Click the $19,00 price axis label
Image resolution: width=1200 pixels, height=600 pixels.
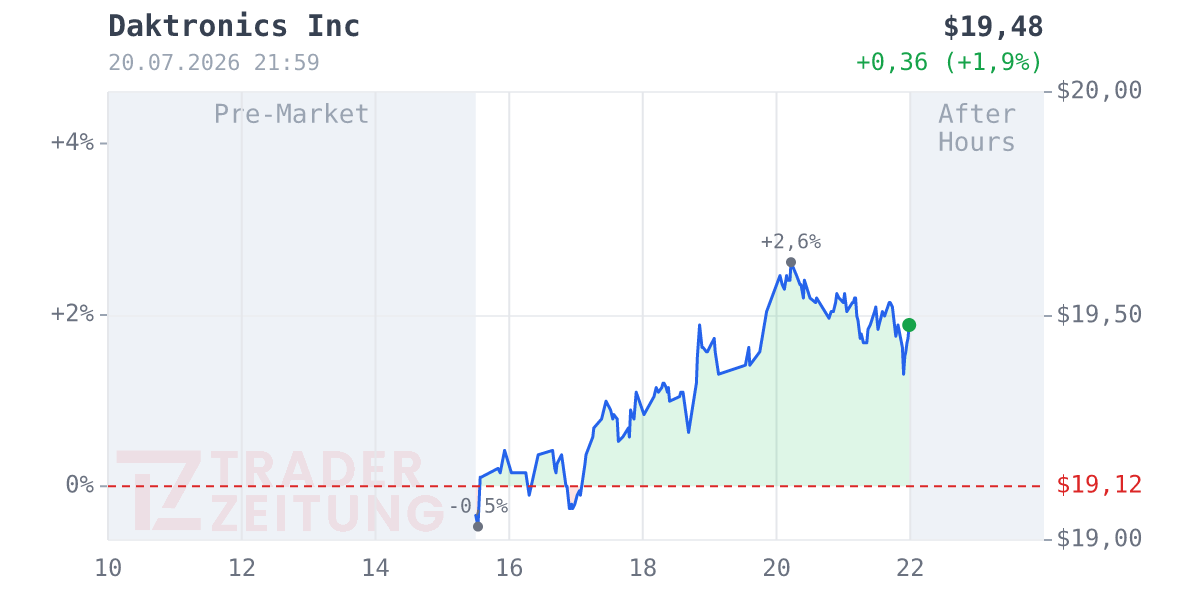1100,539
